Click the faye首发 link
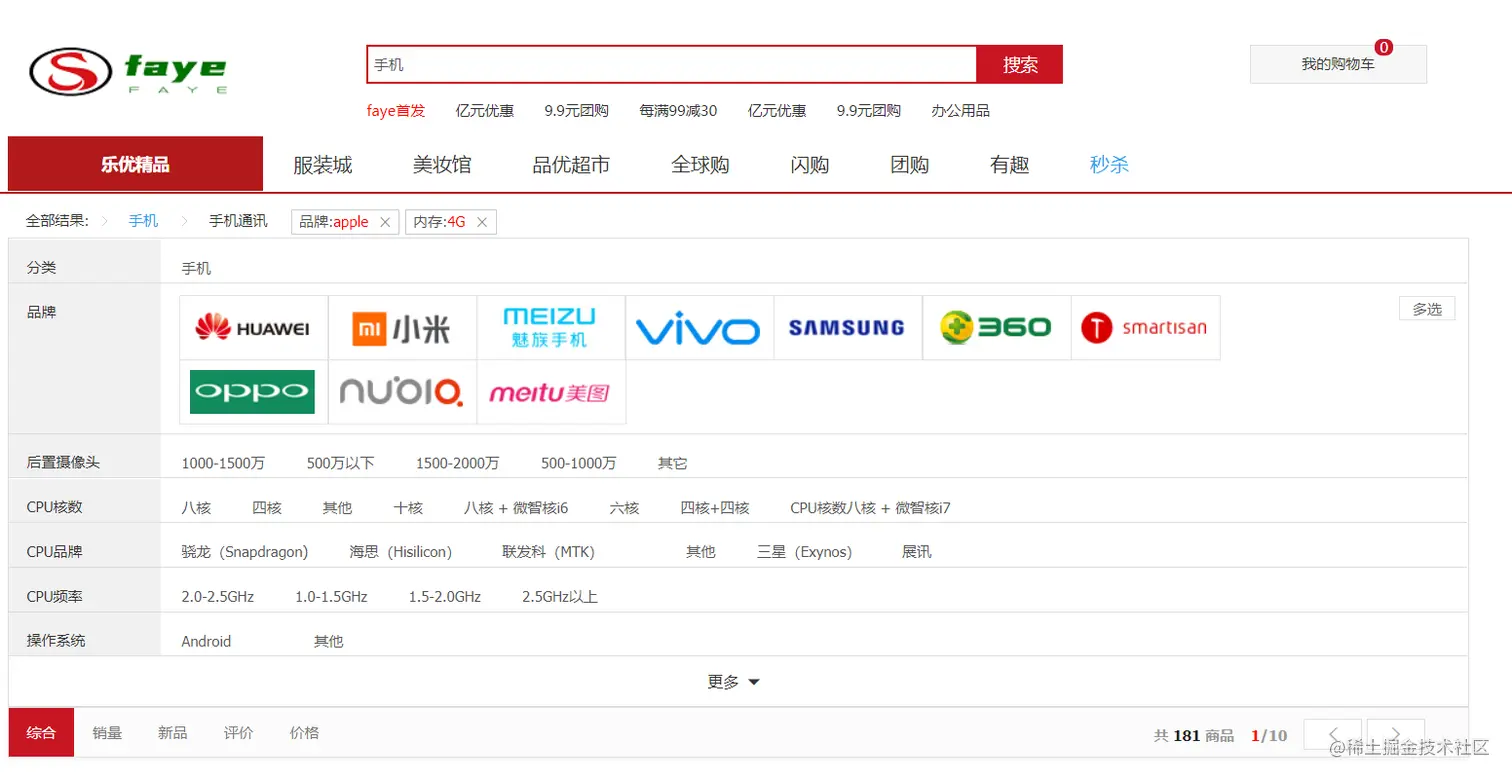1512x780 pixels. pos(396,111)
